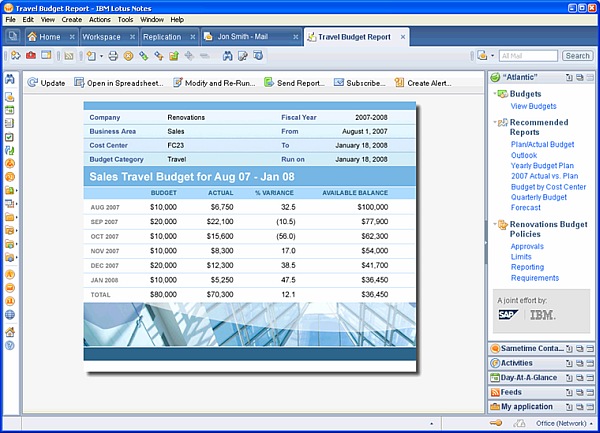Open the Office (Network) location dropdown
Image resolution: width=600 pixels, height=433 pixels.
(x=591, y=423)
